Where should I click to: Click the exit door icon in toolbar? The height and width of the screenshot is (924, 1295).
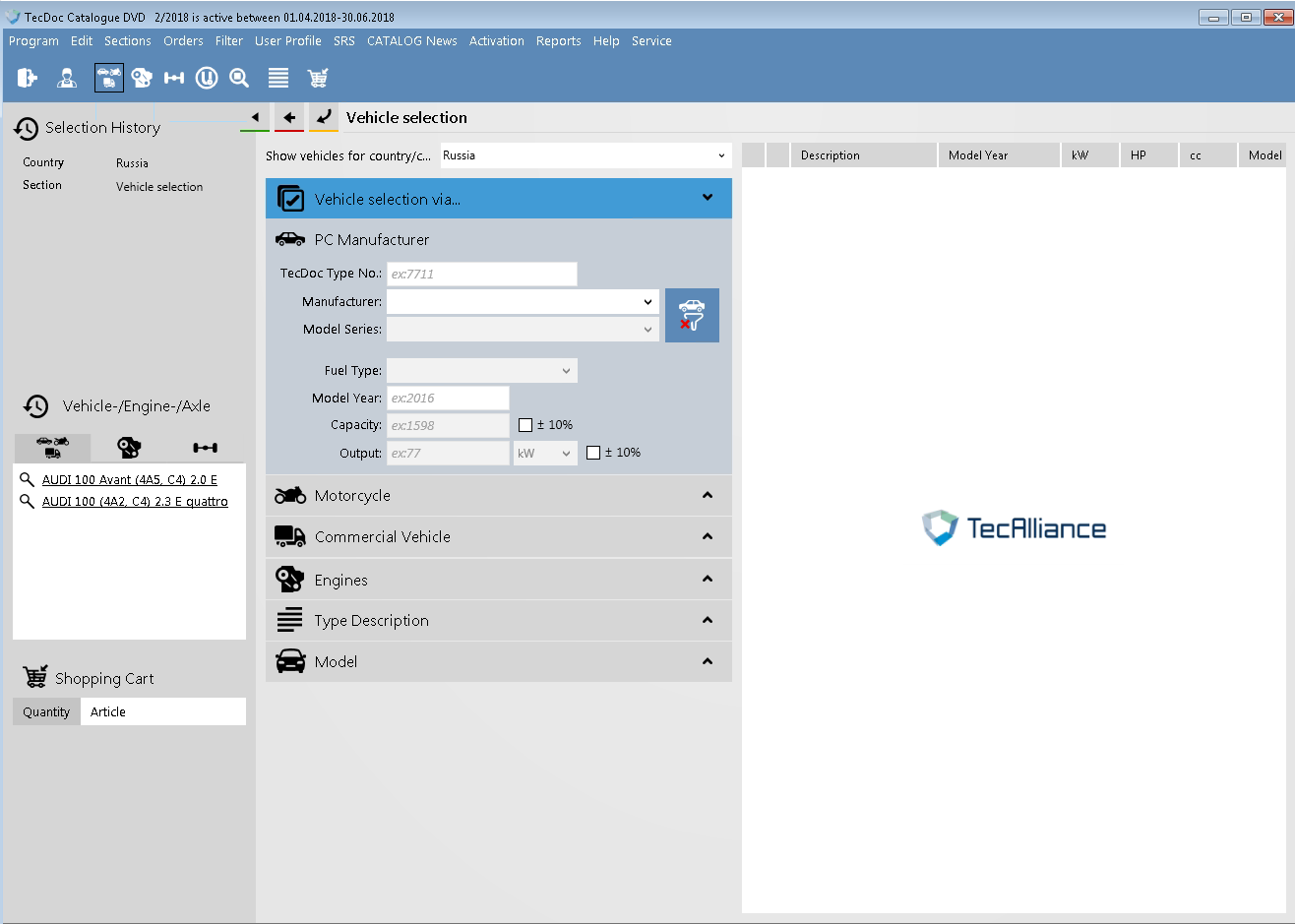(x=28, y=78)
